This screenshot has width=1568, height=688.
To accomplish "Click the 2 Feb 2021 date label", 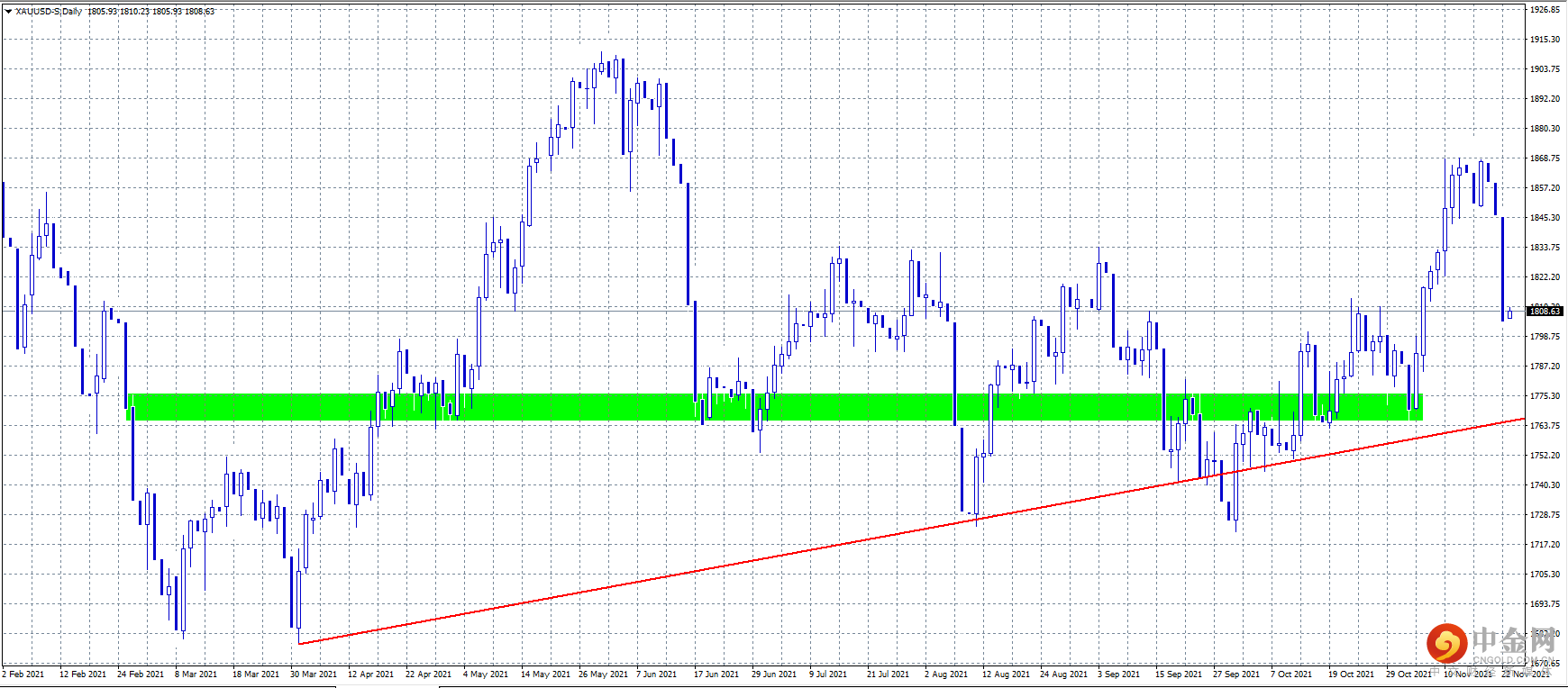I will click(23, 674).
